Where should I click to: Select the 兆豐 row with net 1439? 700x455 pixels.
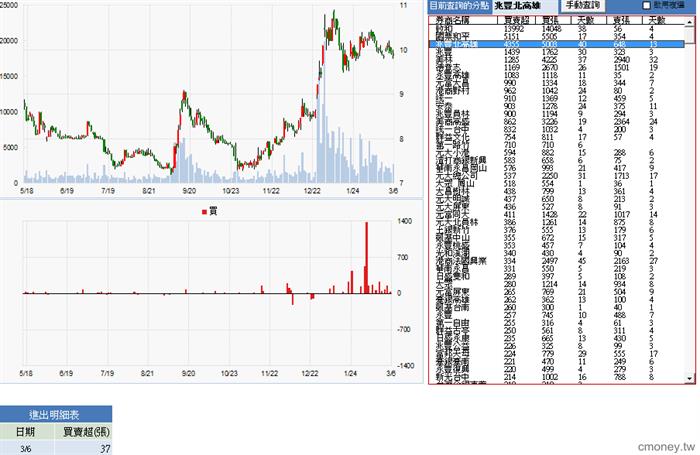click(557, 52)
